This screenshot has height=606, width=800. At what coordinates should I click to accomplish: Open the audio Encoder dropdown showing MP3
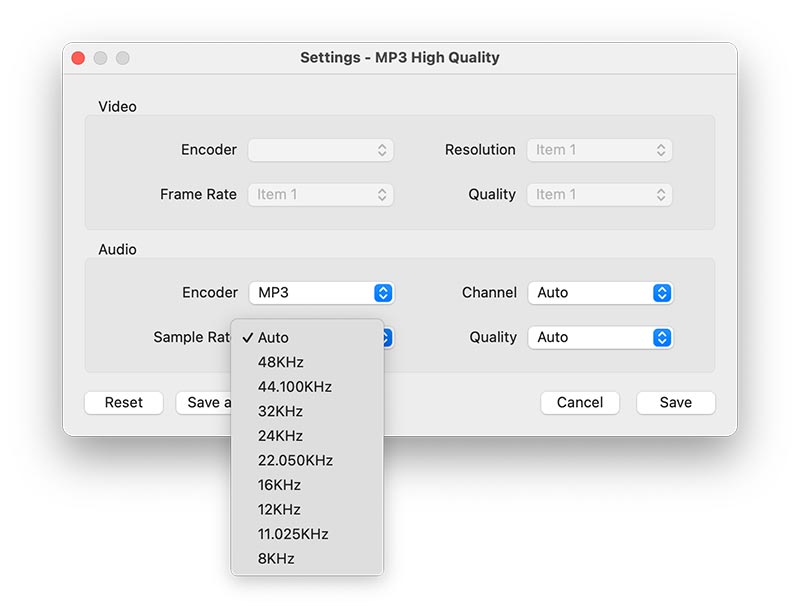(321, 292)
